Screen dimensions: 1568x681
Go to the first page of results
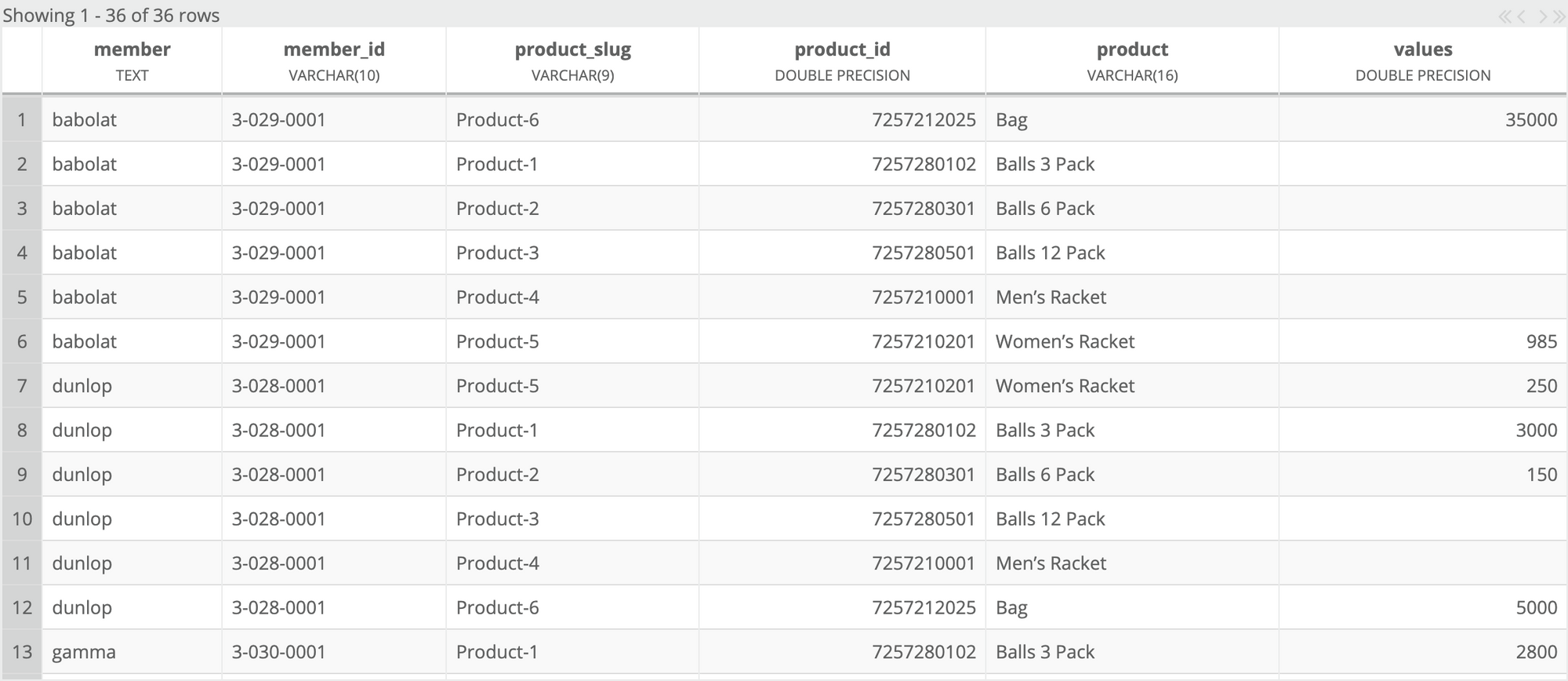(x=1504, y=16)
